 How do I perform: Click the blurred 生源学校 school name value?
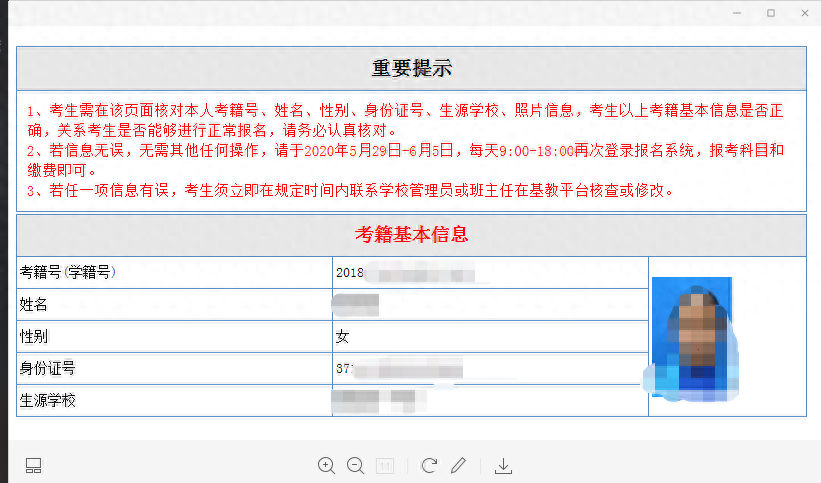tap(372, 401)
